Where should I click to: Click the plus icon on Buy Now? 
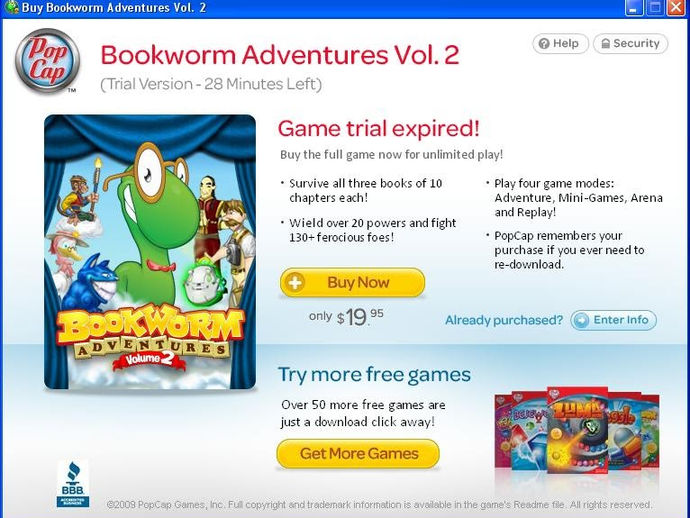click(295, 282)
